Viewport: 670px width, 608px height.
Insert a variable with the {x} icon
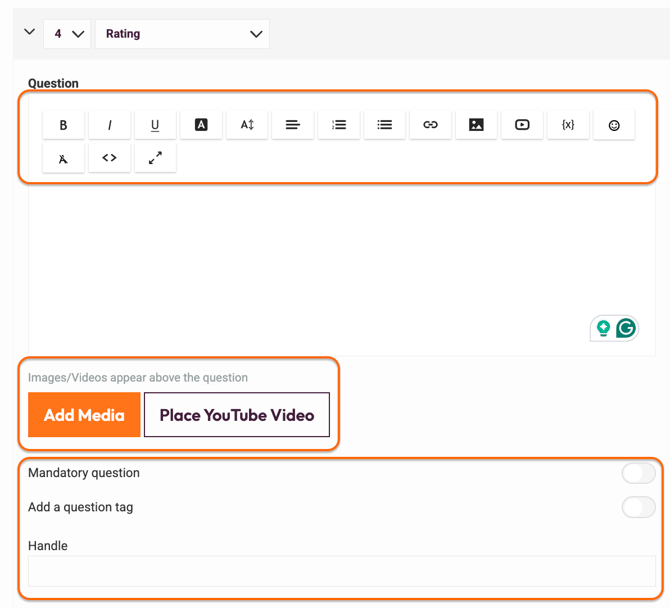[x=568, y=125]
